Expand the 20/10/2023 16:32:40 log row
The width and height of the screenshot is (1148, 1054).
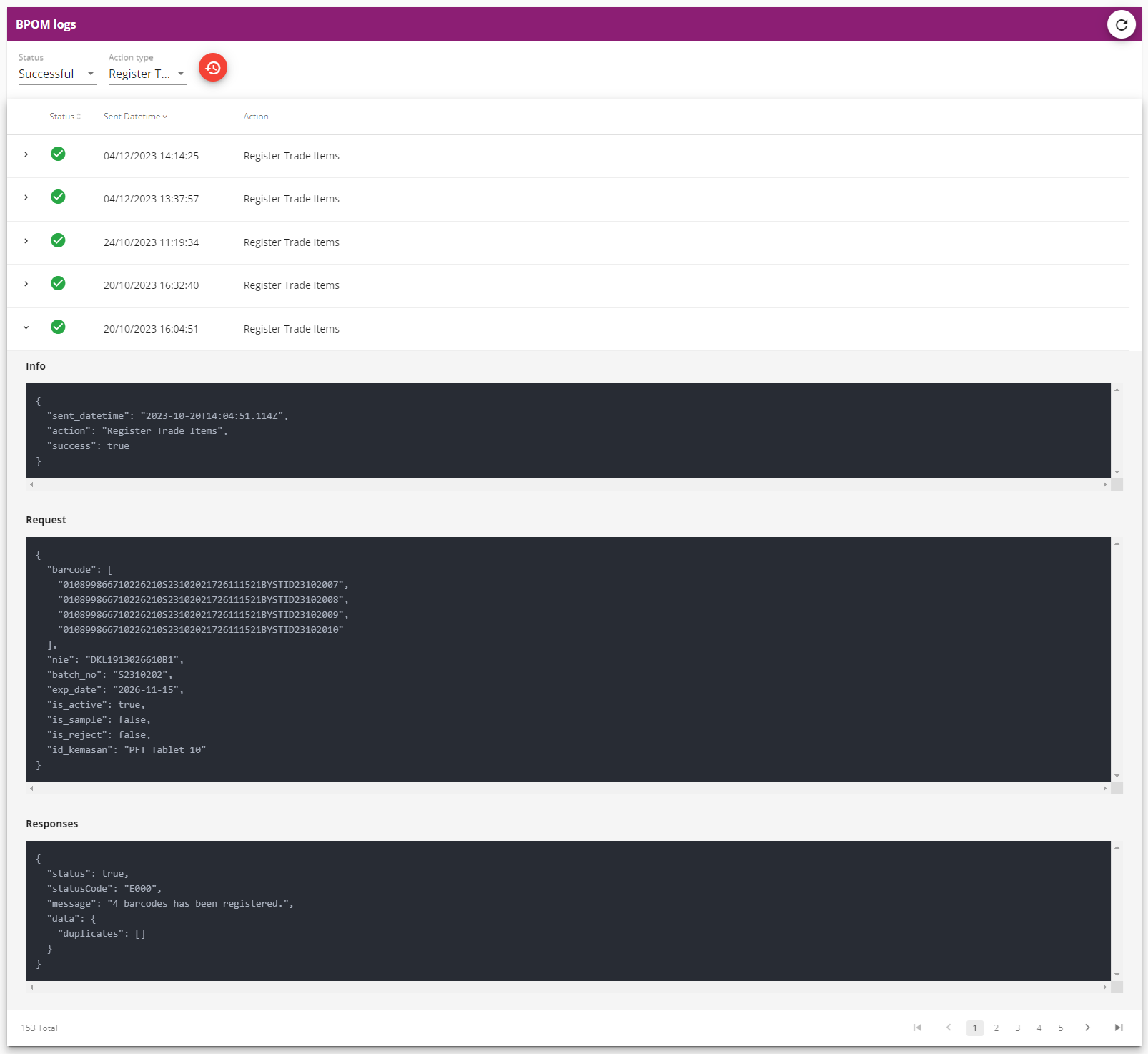(26, 284)
